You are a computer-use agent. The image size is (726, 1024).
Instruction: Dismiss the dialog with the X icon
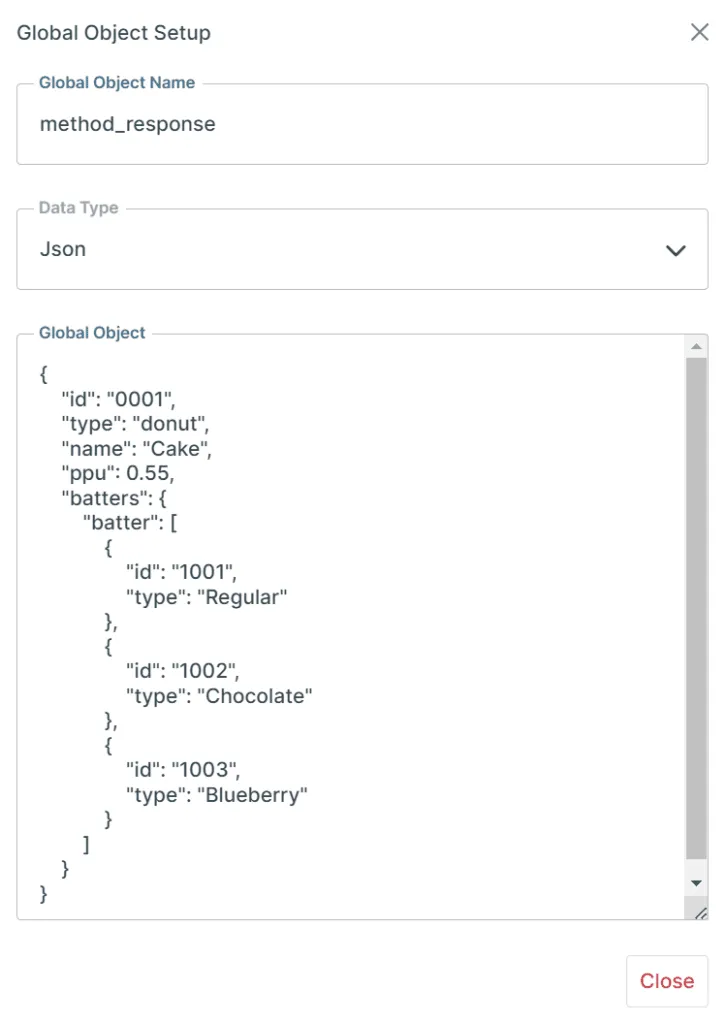700,33
